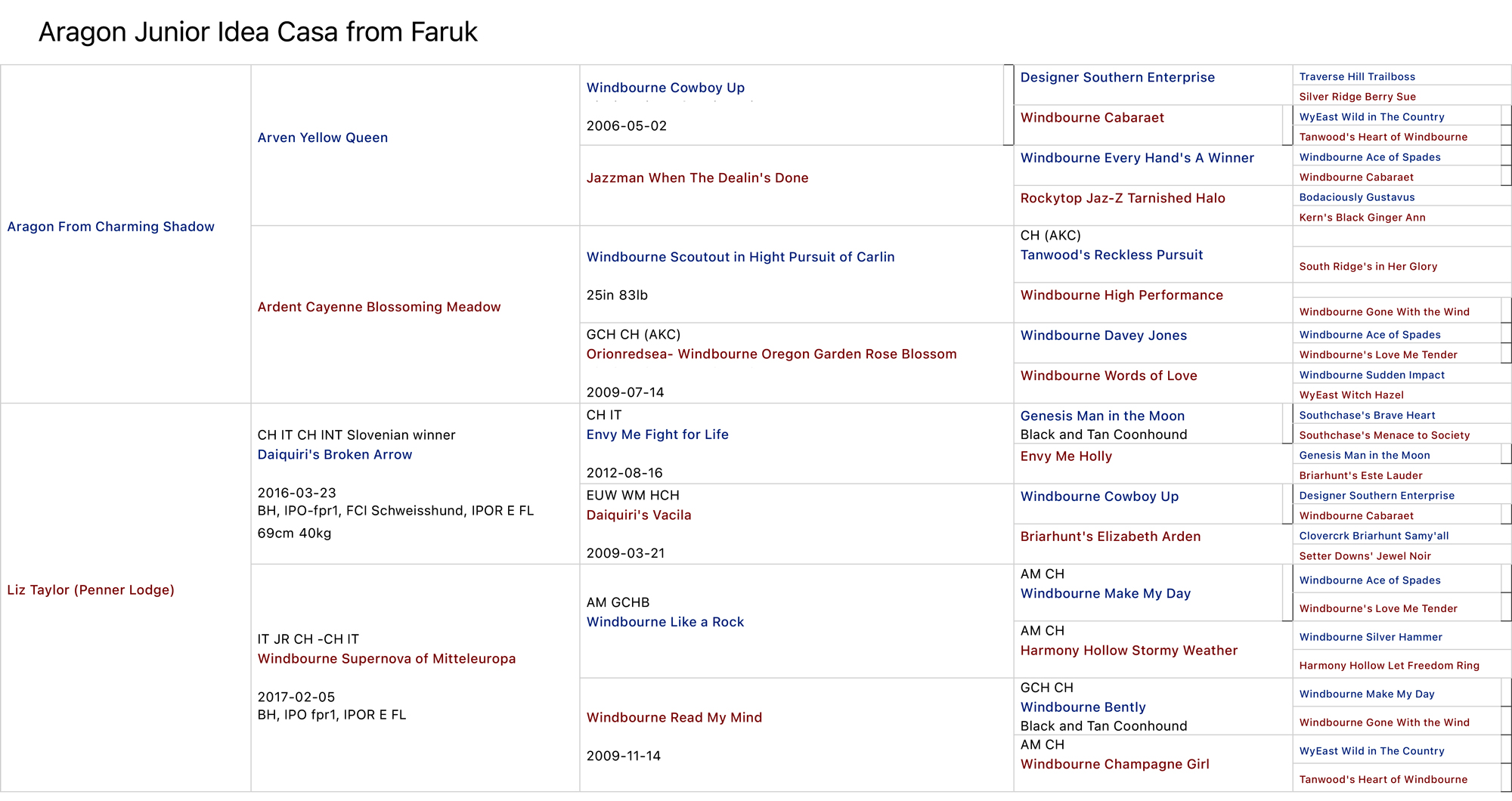Open Daiquiri's Broken Arrow pedigree link
The width and height of the screenshot is (1512, 801).
click(334, 454)
